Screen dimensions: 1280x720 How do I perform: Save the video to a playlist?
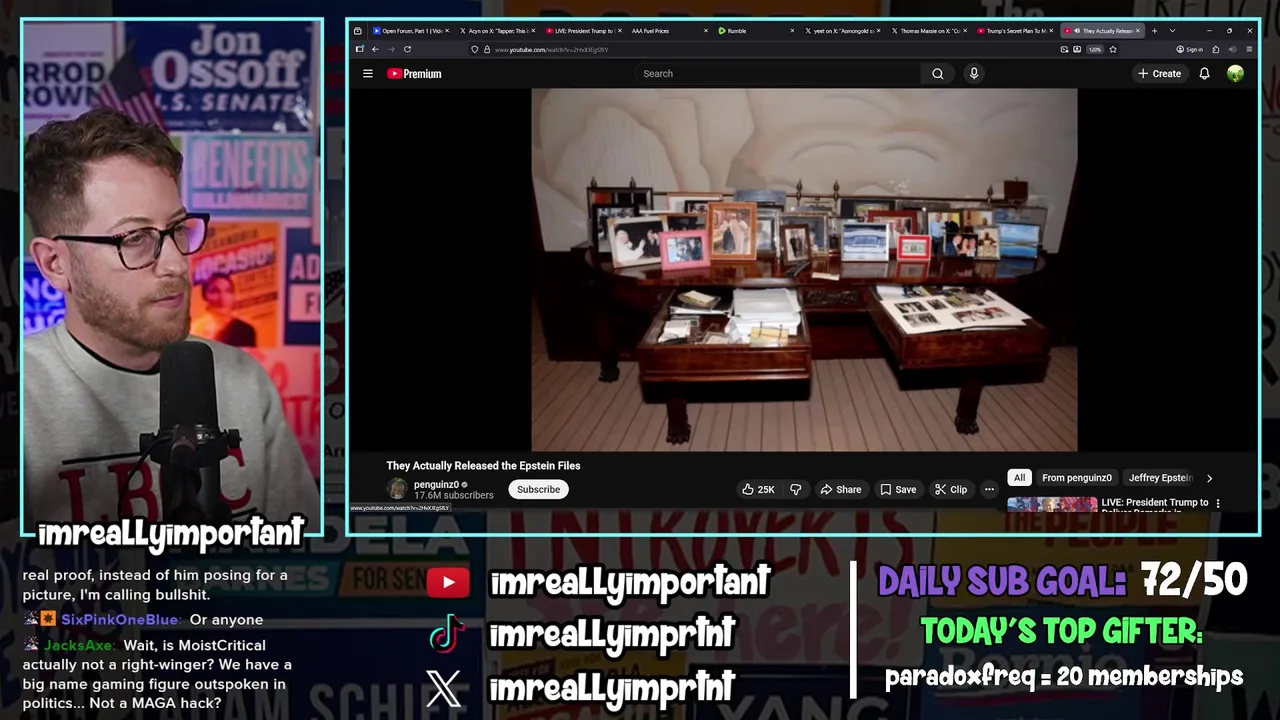(x=898, y=489)
